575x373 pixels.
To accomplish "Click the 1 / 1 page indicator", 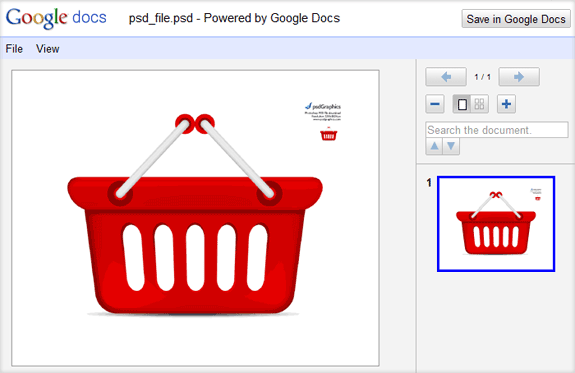I will tap(482, 77).
